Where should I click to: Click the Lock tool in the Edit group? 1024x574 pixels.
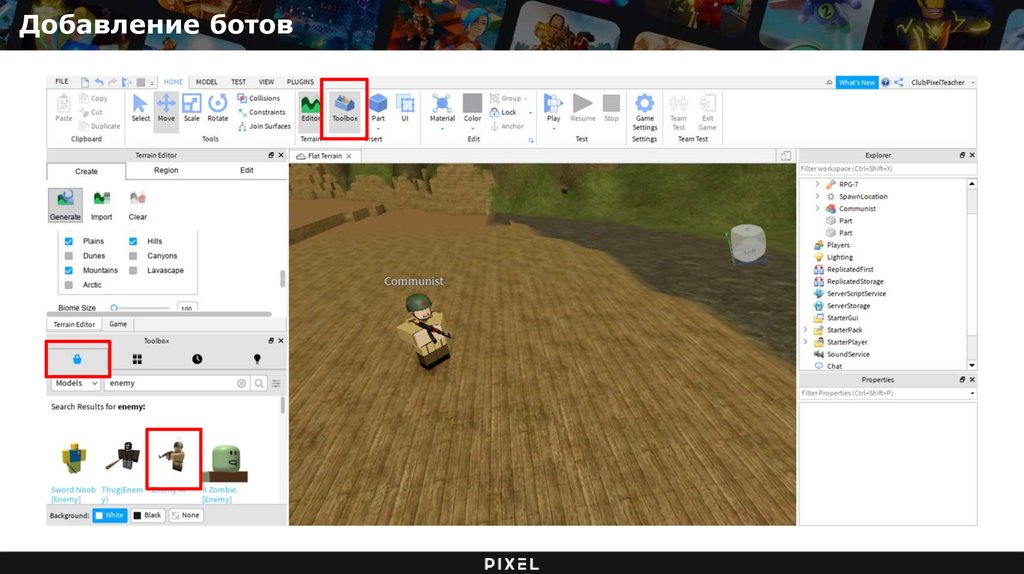pyautogui.click(x=503, y=112)
